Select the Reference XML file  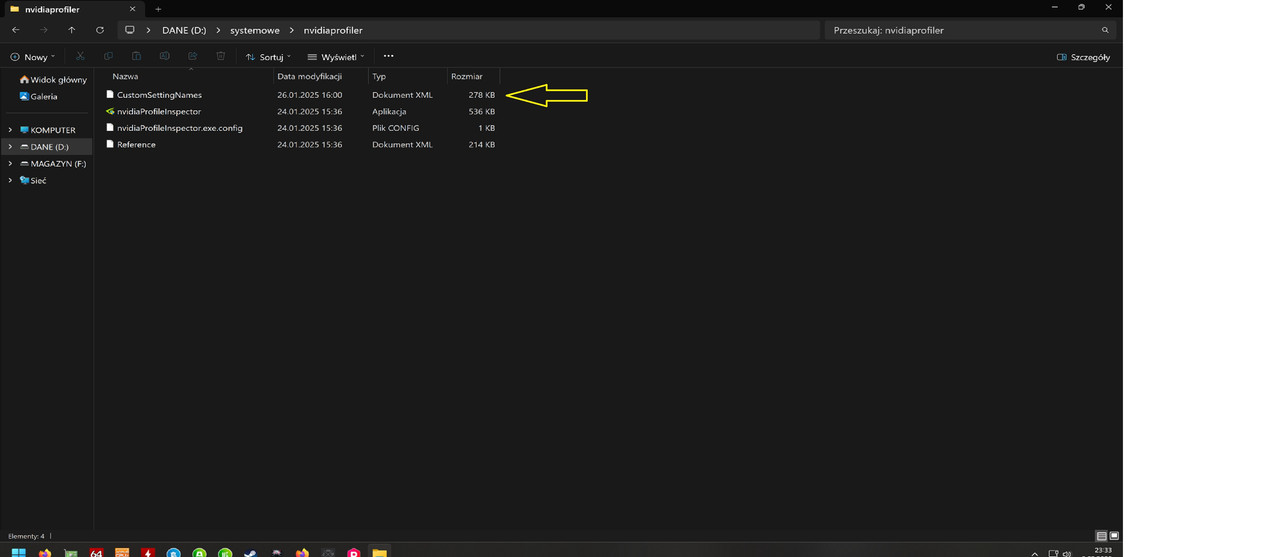tap(136, 145)
